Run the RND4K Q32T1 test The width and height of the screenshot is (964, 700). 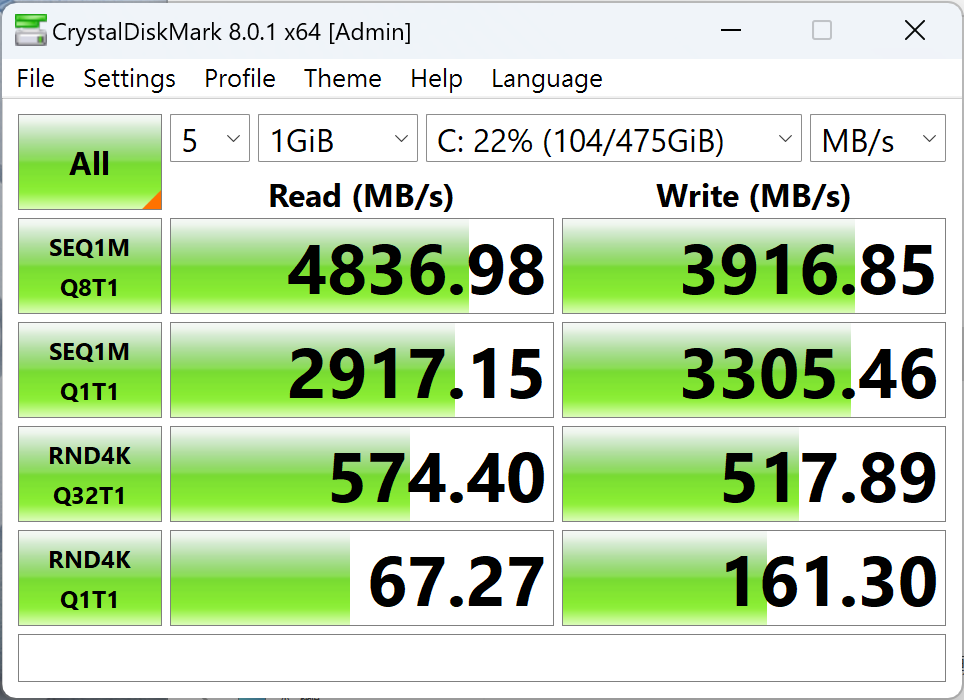[x=90, y=474]
